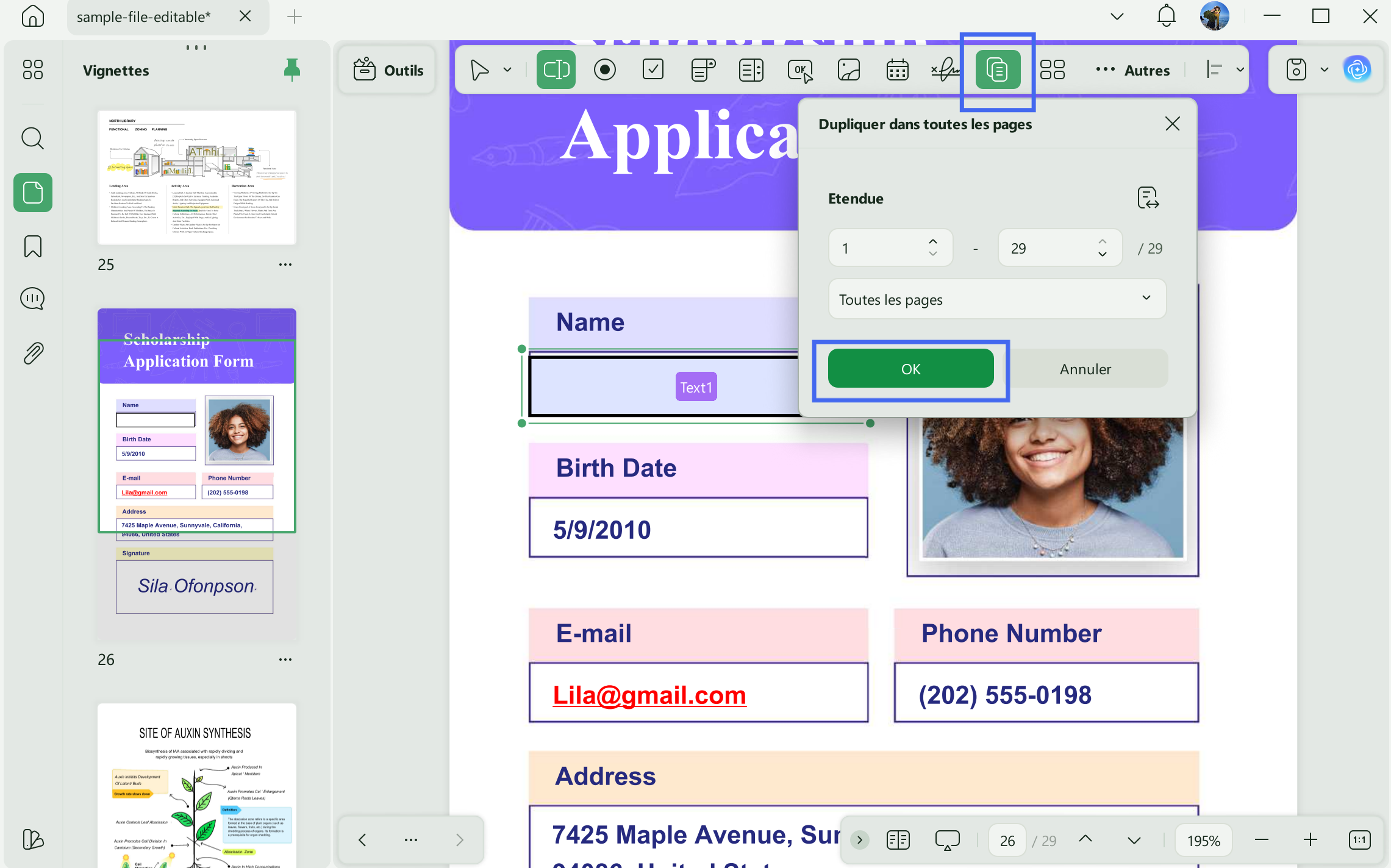Screen dimensions: 1391x868
Task: Click the Save icon
Action: 1296,69
